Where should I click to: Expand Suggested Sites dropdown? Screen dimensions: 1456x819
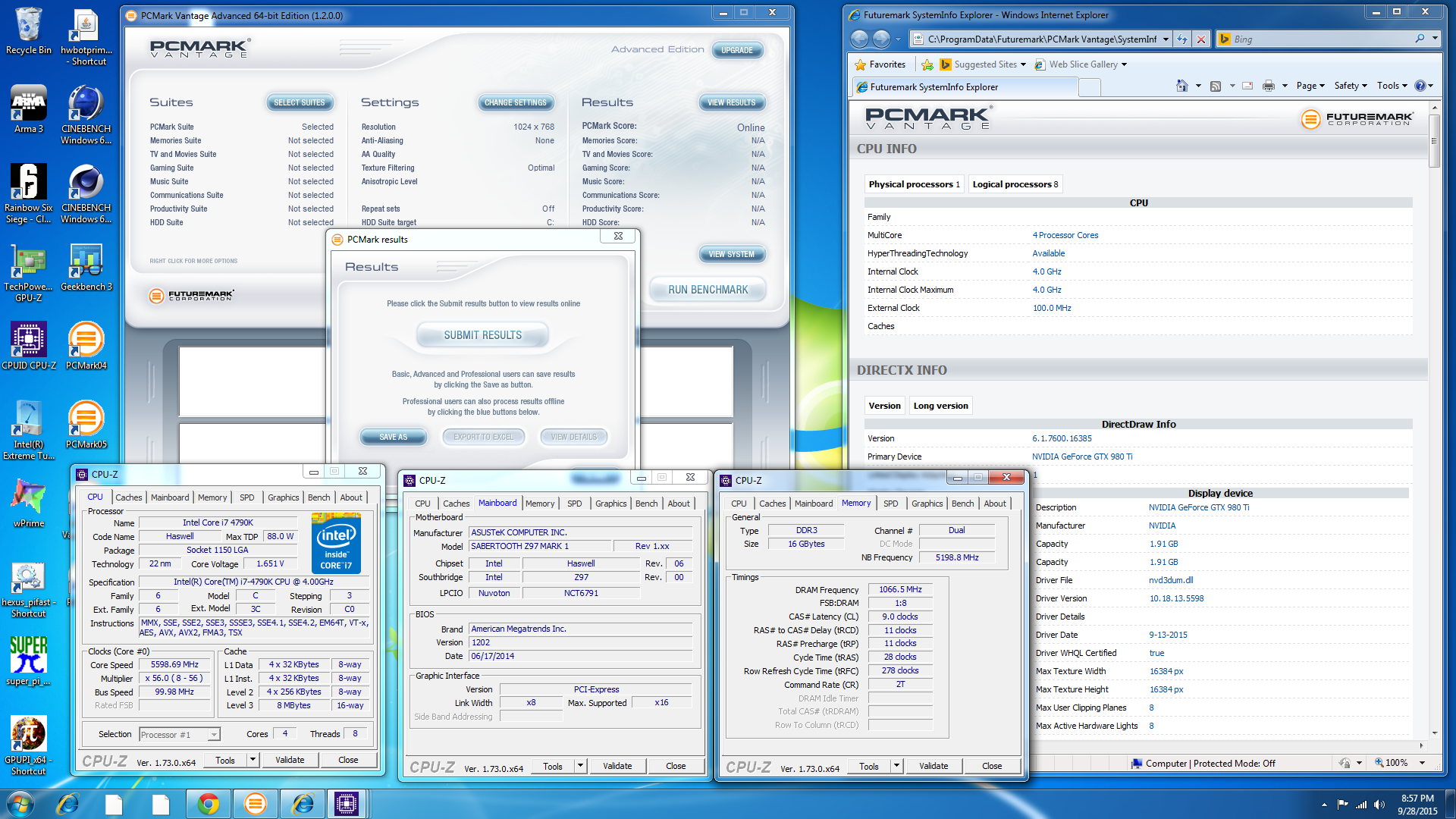1023,64
